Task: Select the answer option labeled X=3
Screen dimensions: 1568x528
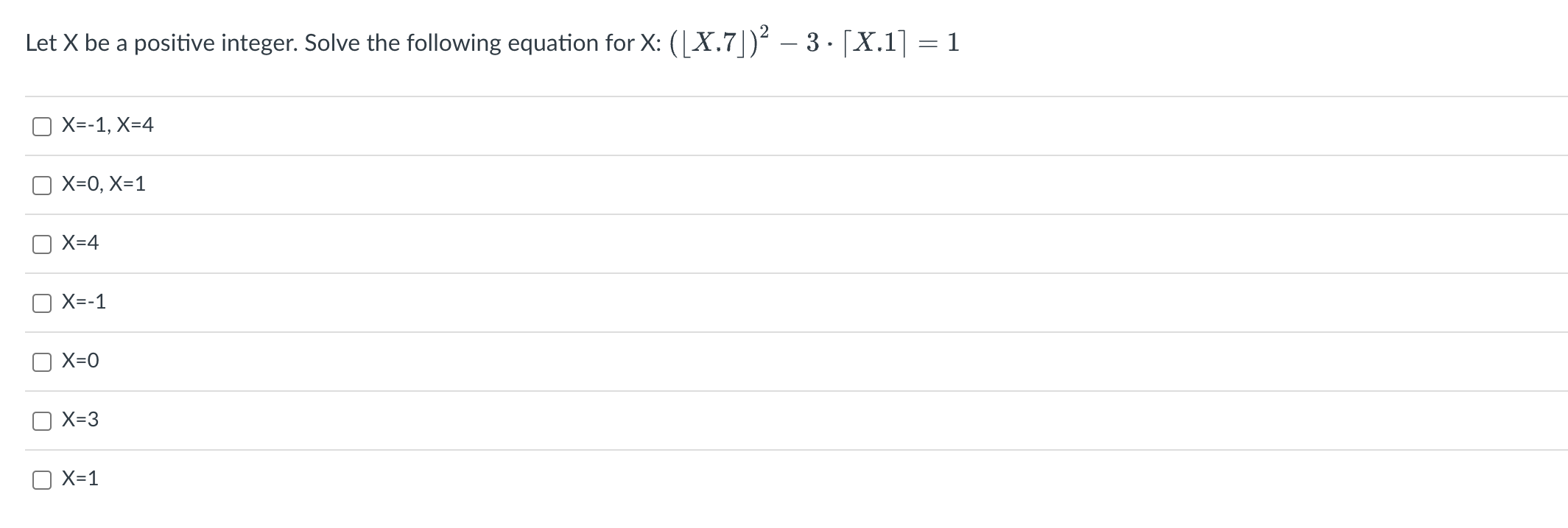Action: 80,420
